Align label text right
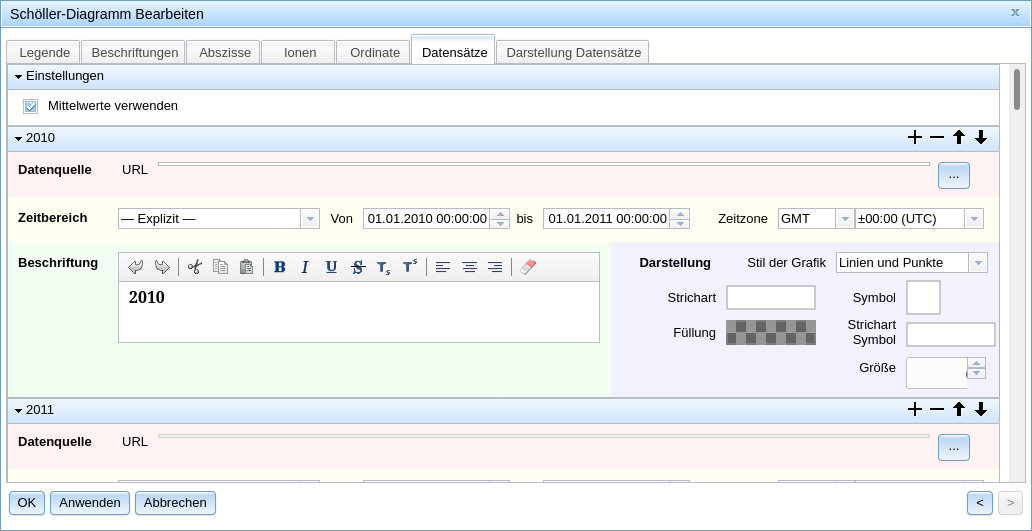The image size is (1032, 531). (495, 267)
